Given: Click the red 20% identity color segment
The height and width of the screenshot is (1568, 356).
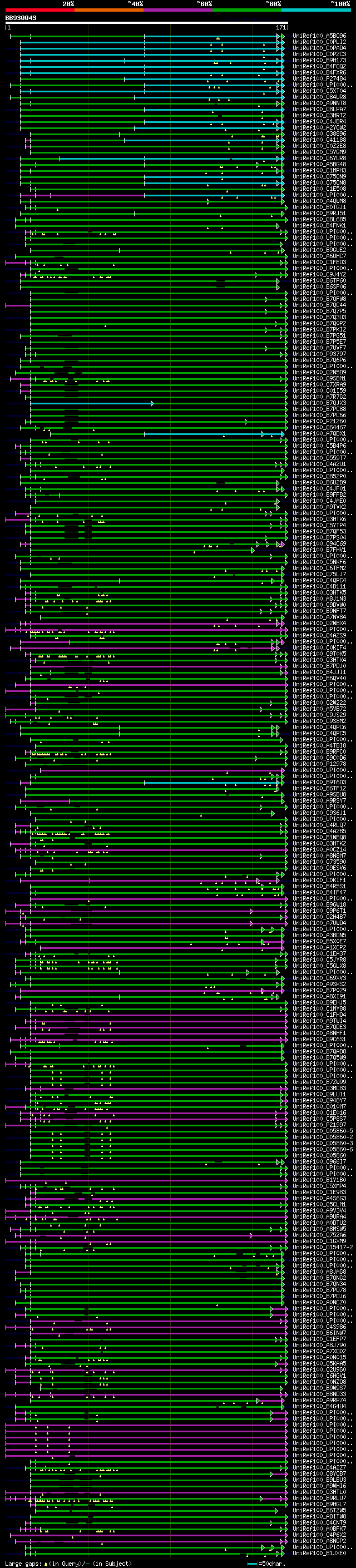Looking at the screenshot, I should click(39, 11).
